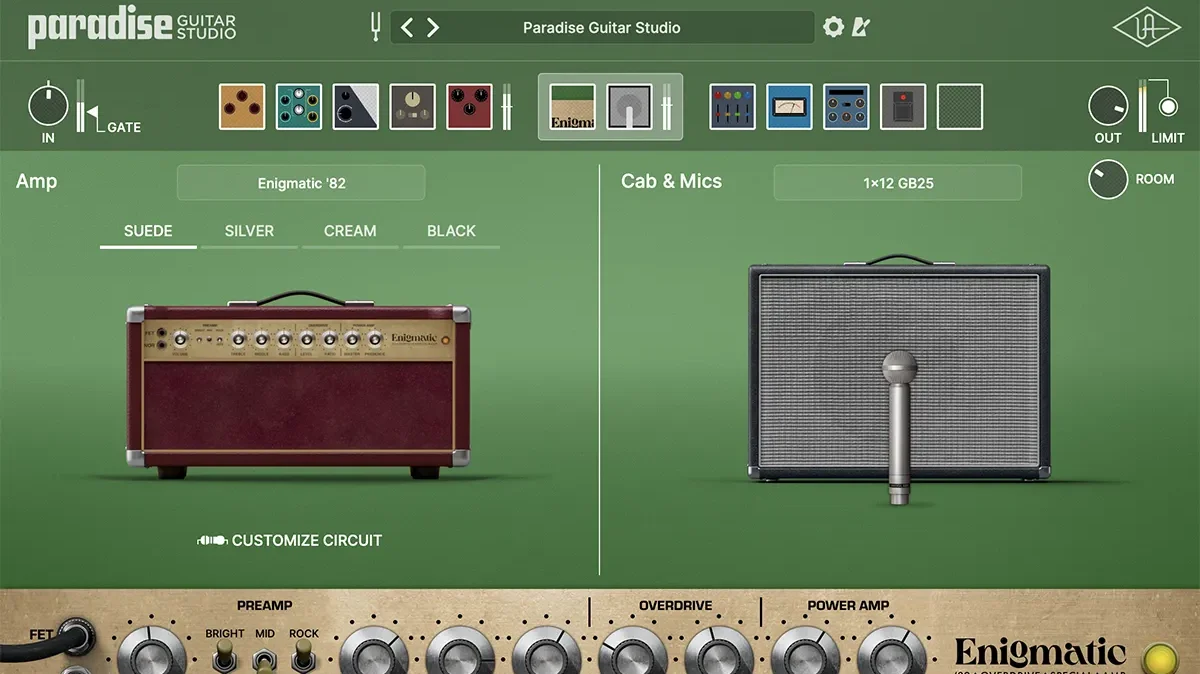Open the Enigmatic '82 amp selector
The height and width of the screenshot is (674, 1200).
point(301,183)
